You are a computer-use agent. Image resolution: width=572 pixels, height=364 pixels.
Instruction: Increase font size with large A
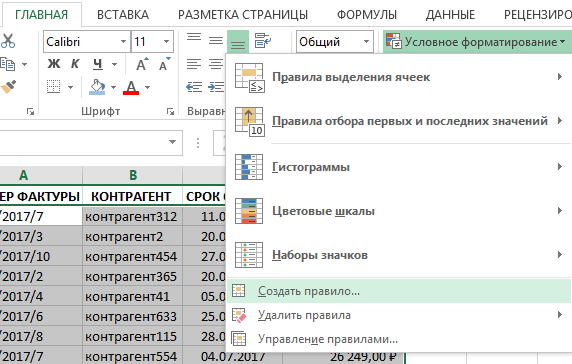point(142,64)
